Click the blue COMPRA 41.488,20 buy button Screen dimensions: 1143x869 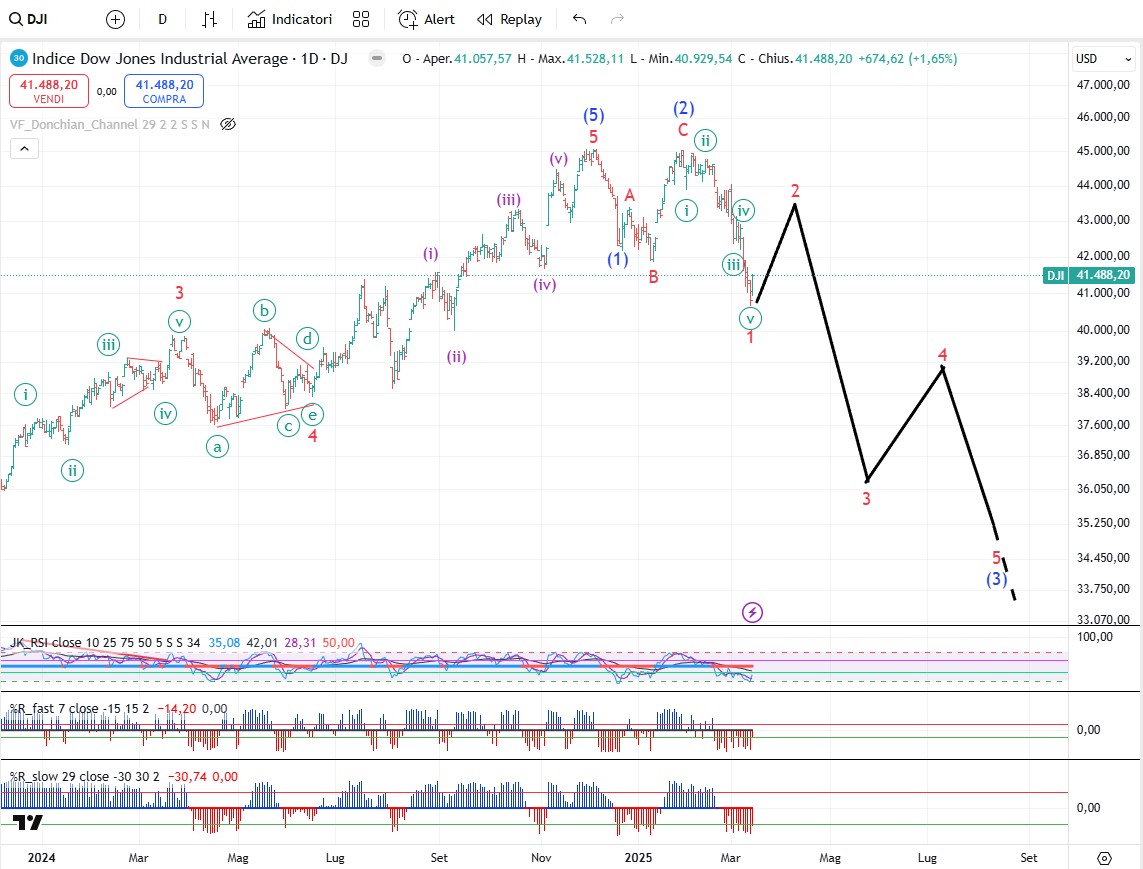164,91
